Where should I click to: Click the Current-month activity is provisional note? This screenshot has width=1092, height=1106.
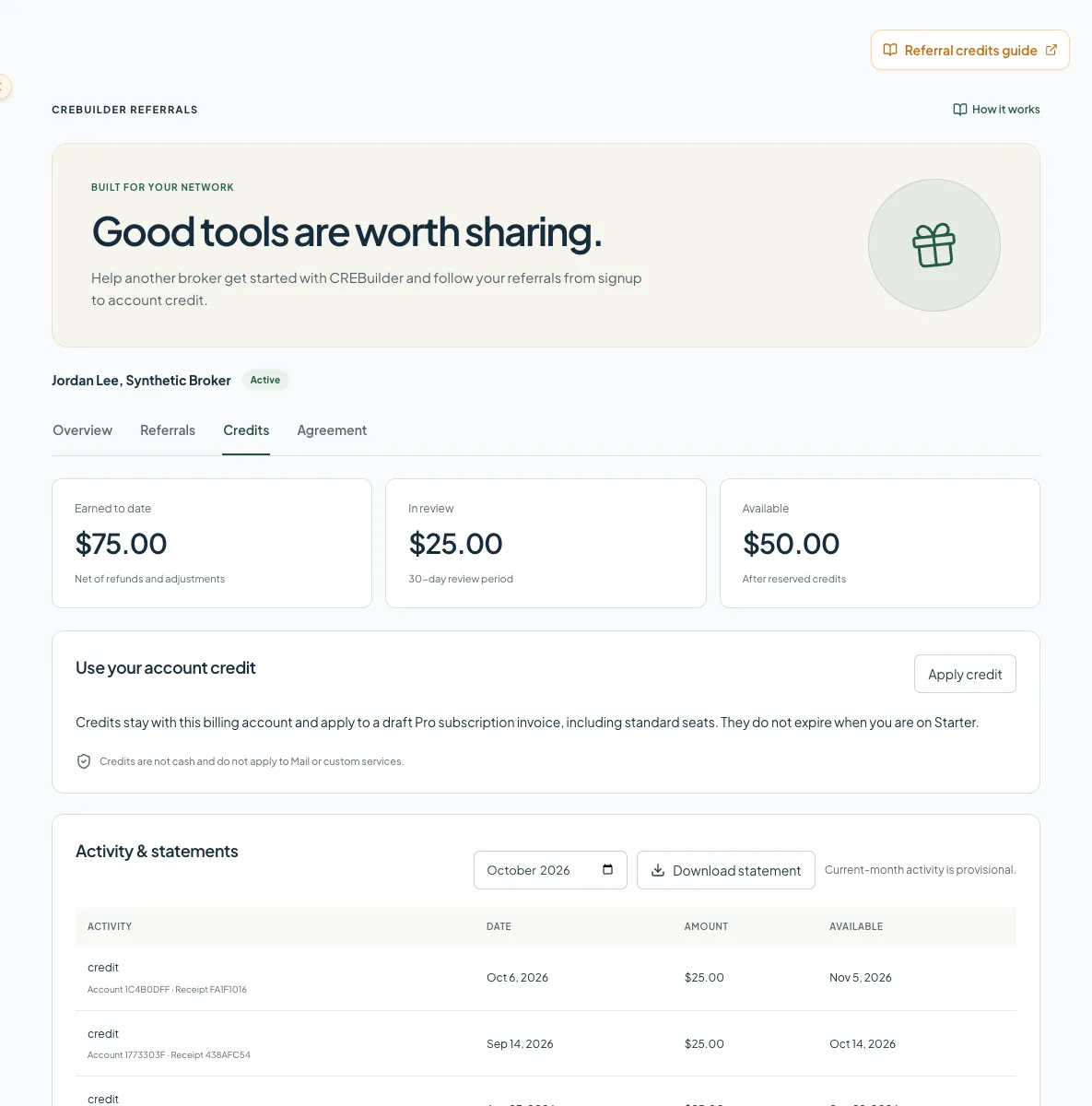pyautogui.click(x=921, y=870)
